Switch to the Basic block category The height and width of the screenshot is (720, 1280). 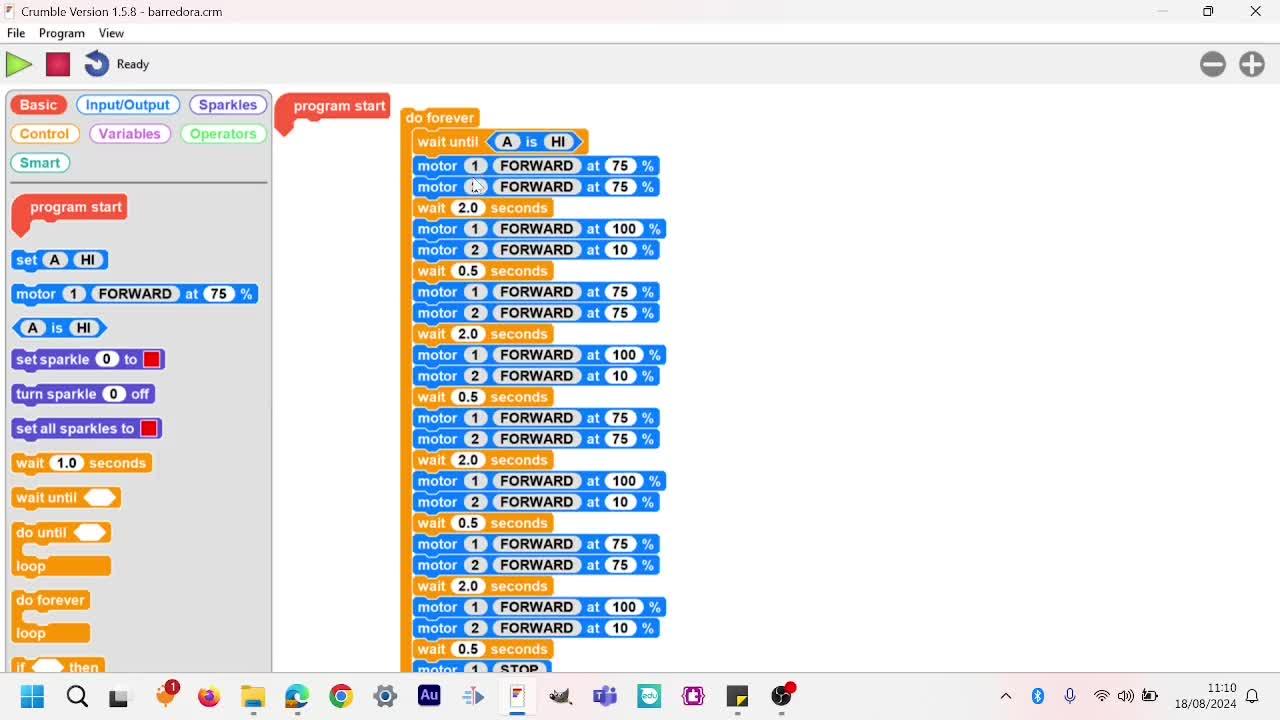coord(38,105)
